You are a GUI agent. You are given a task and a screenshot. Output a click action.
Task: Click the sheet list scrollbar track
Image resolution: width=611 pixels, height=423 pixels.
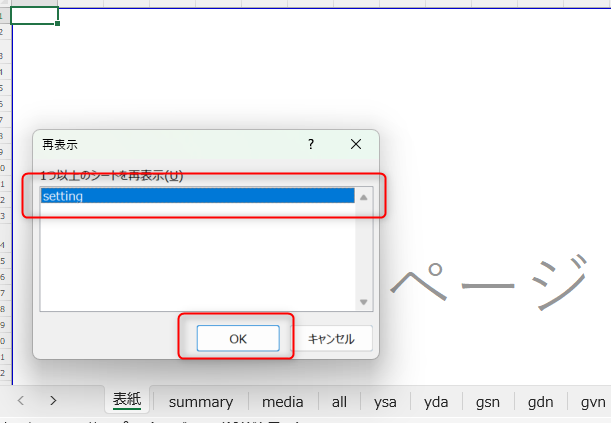[x=364, y=250]
